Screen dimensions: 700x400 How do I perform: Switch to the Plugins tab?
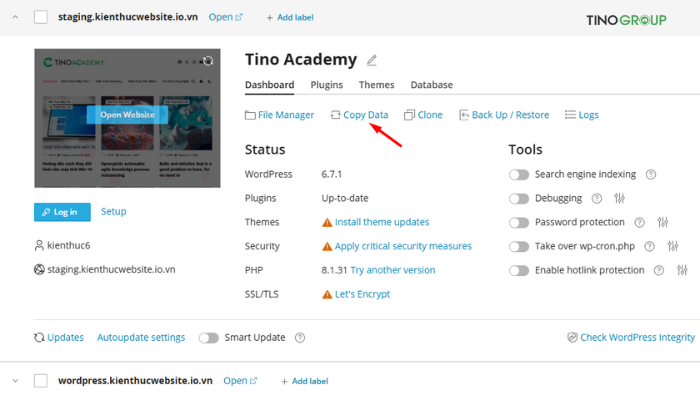[x=327, y=85]
